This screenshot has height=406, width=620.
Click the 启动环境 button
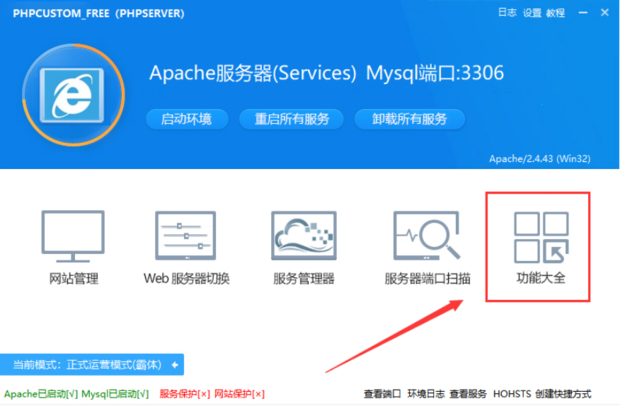(x=187, y=119)
